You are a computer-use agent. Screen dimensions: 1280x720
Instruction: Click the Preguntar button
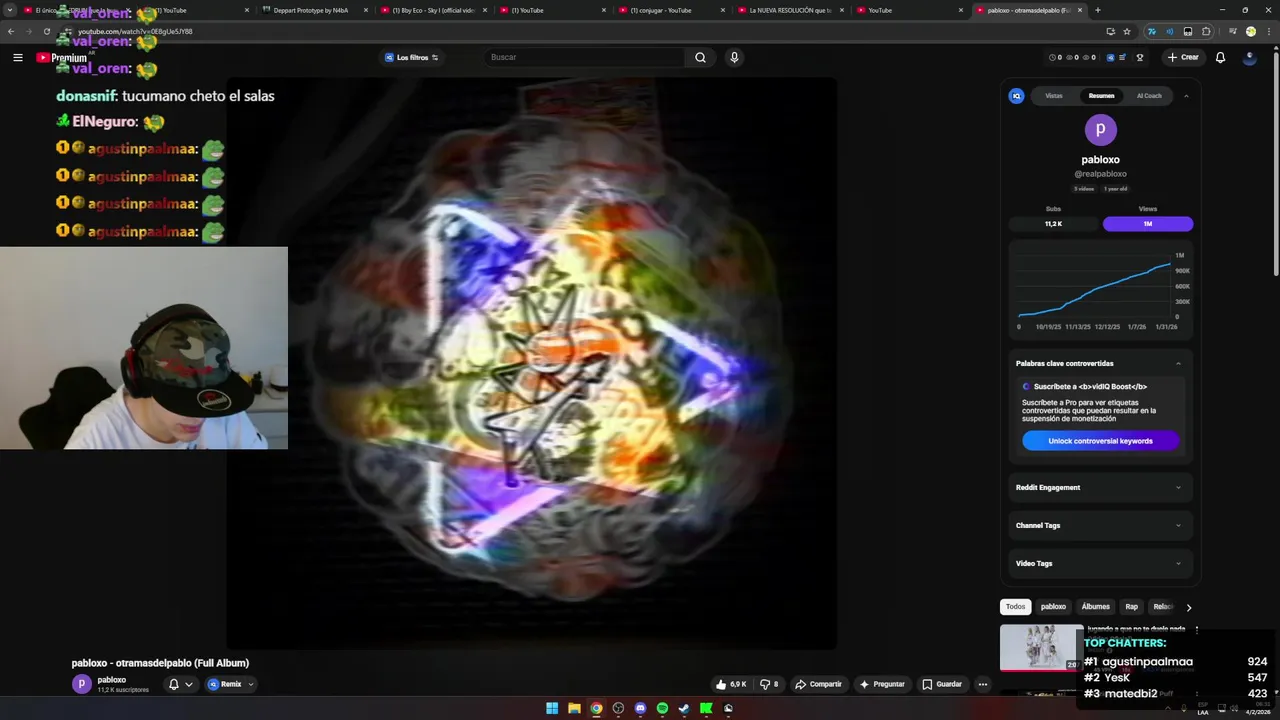[881, 684]
